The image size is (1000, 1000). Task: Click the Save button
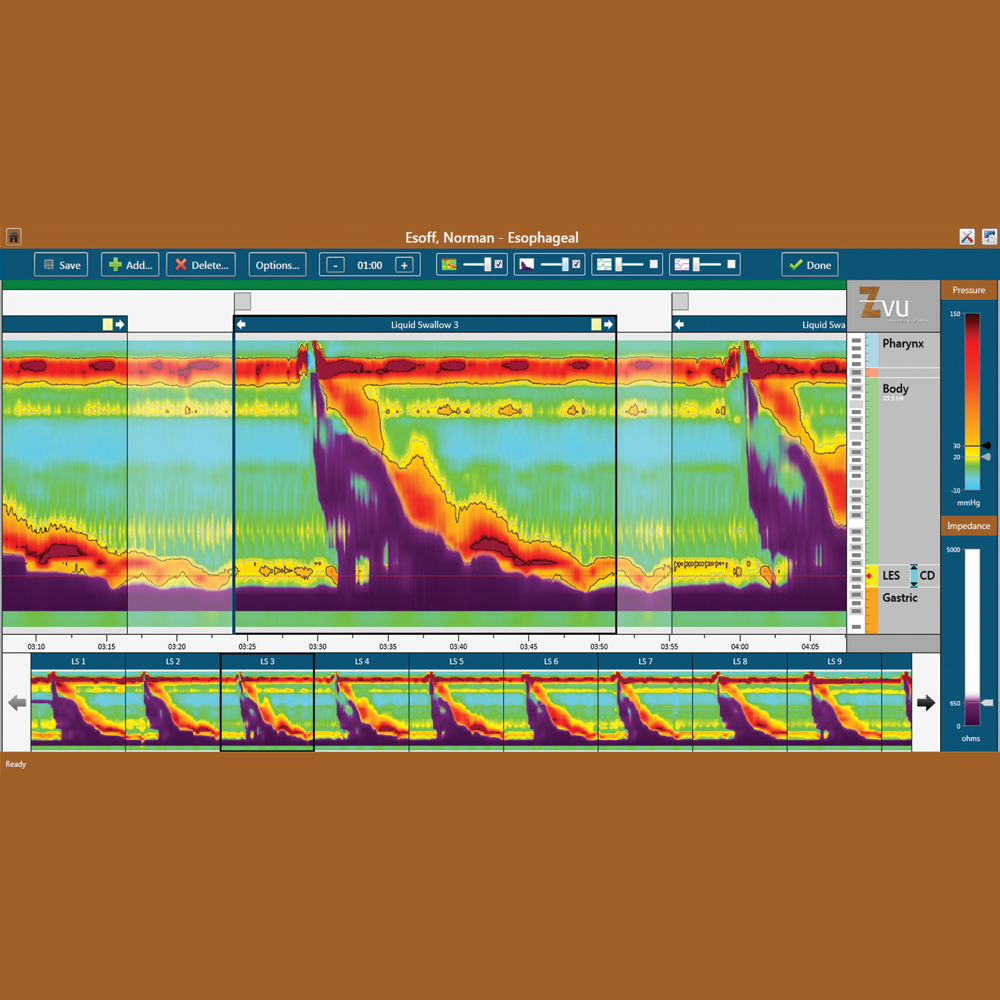(x=60, y=264)
